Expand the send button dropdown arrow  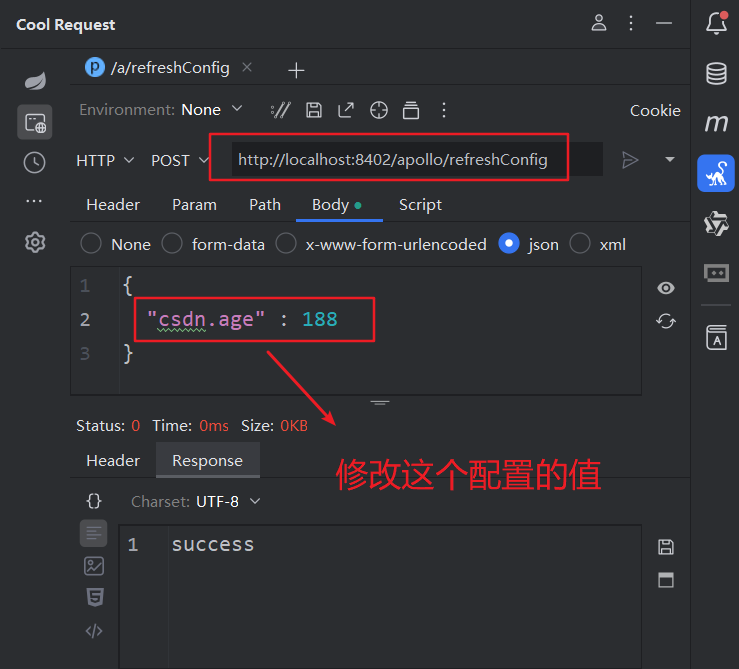pos(669,159)
